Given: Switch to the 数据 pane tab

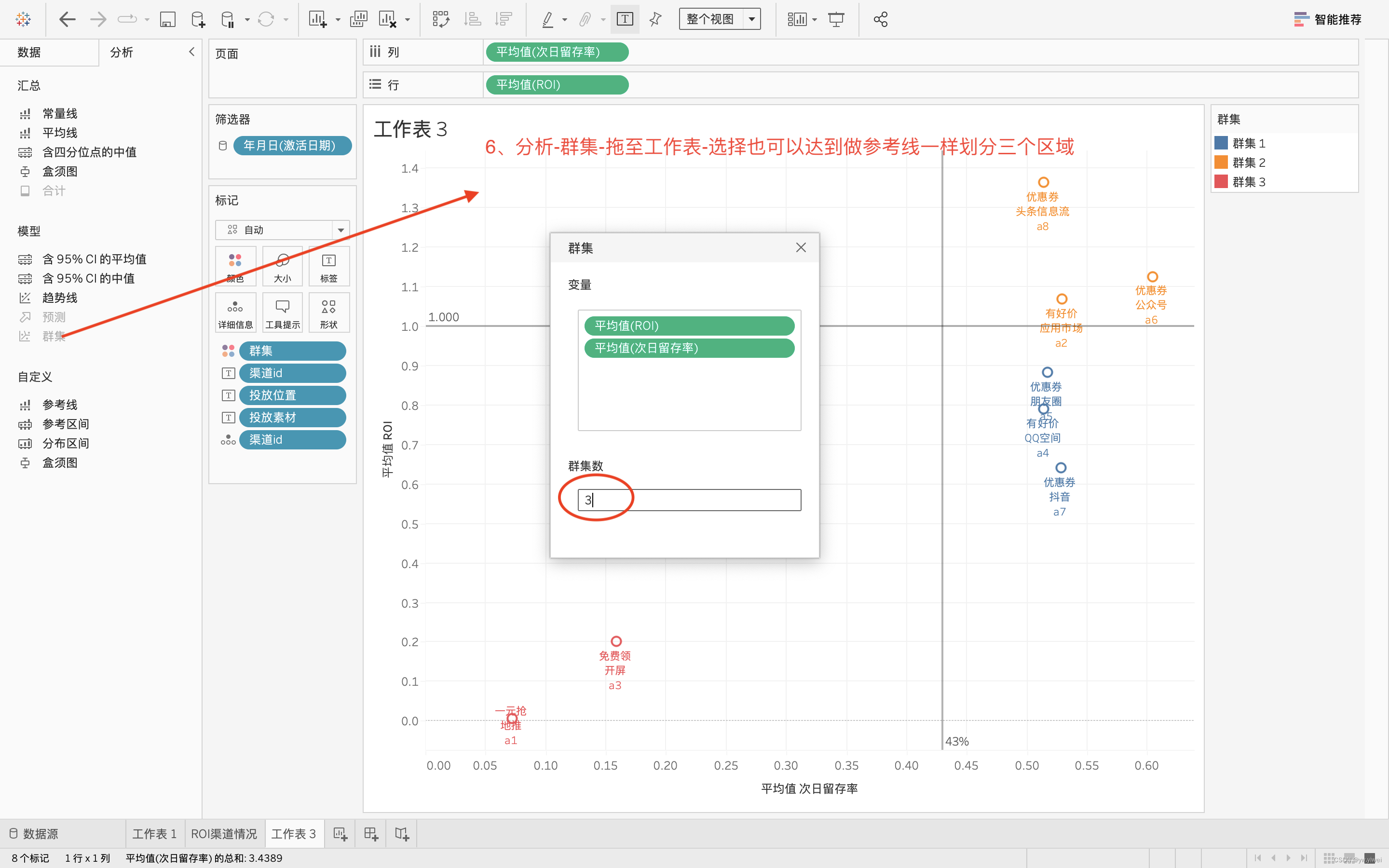Looking at the screenshot, I should [29, 52].
